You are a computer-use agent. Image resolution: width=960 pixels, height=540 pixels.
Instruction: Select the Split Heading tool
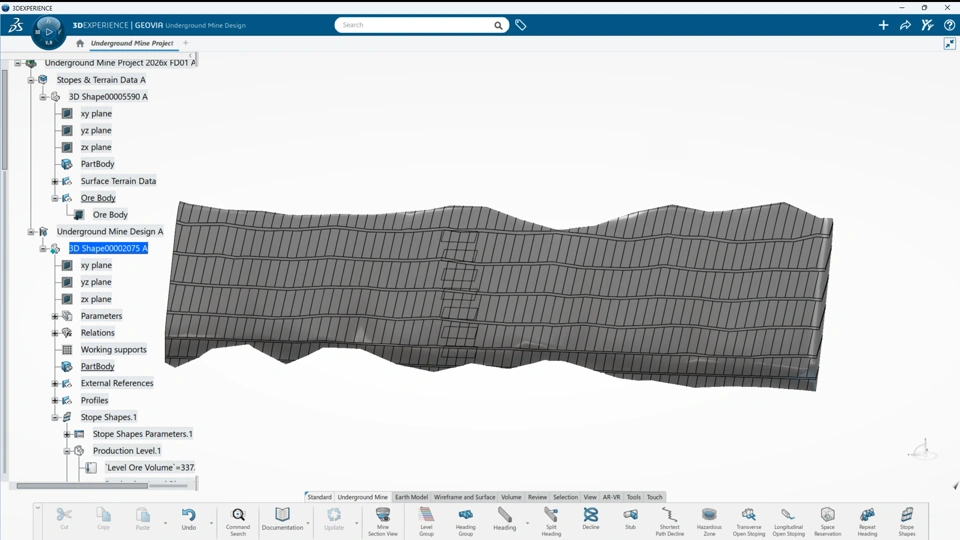(x=551, y=522)
